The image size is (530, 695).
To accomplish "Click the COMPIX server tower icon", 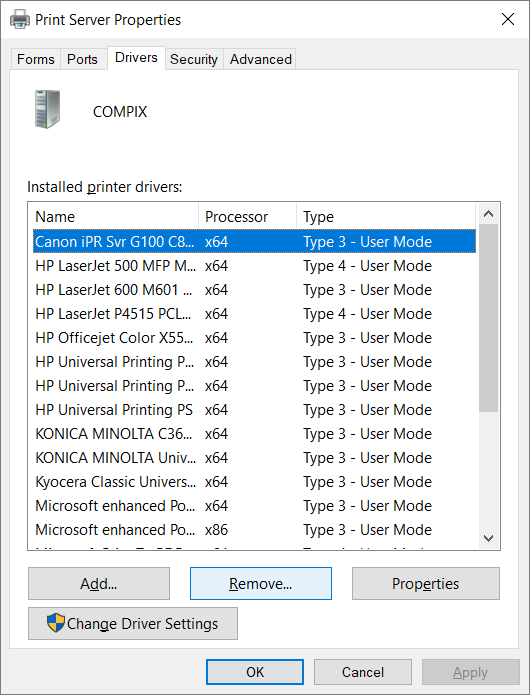I will [47, 110].
